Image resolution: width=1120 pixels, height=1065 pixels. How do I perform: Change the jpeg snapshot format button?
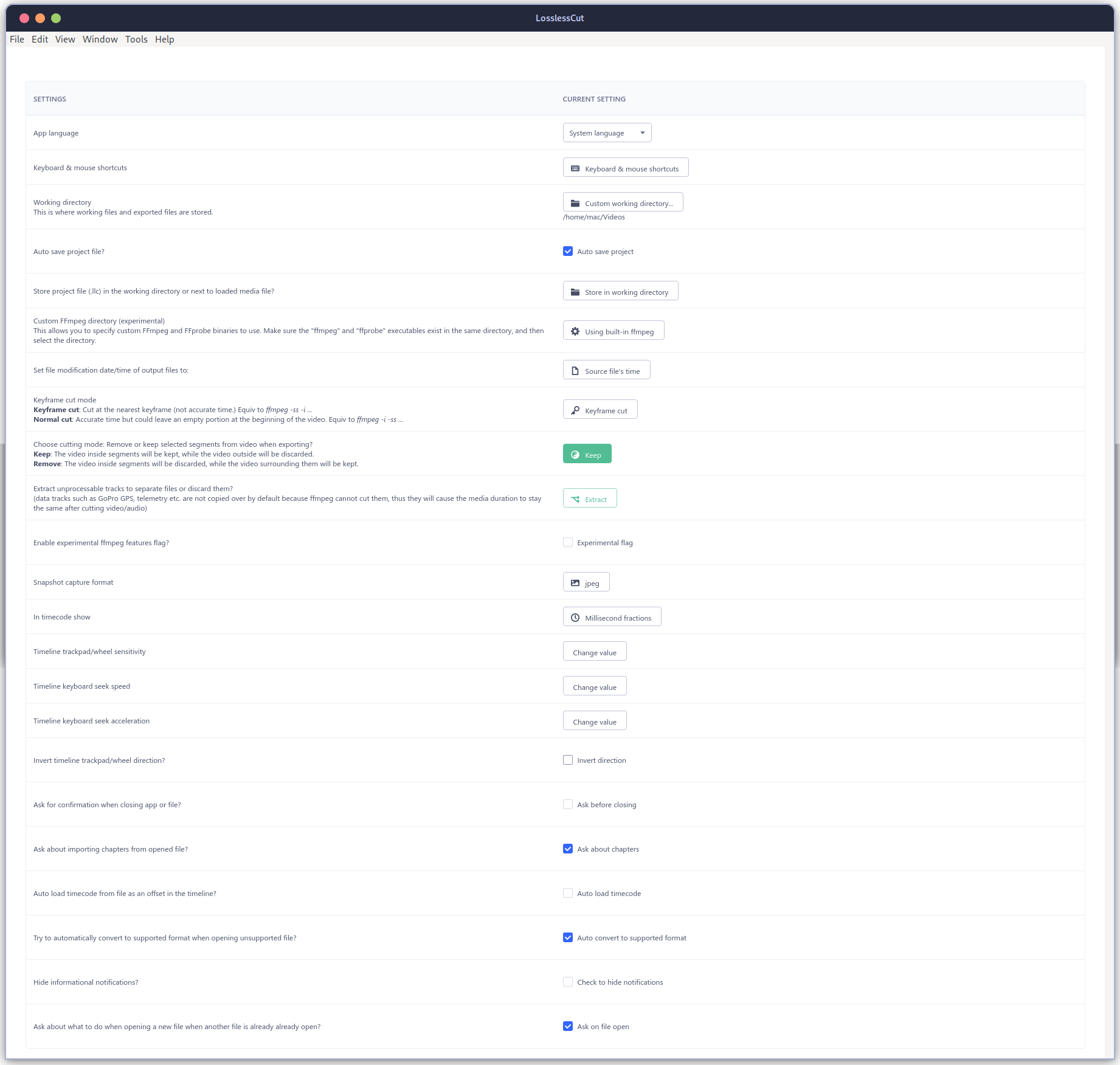[586, 582]
